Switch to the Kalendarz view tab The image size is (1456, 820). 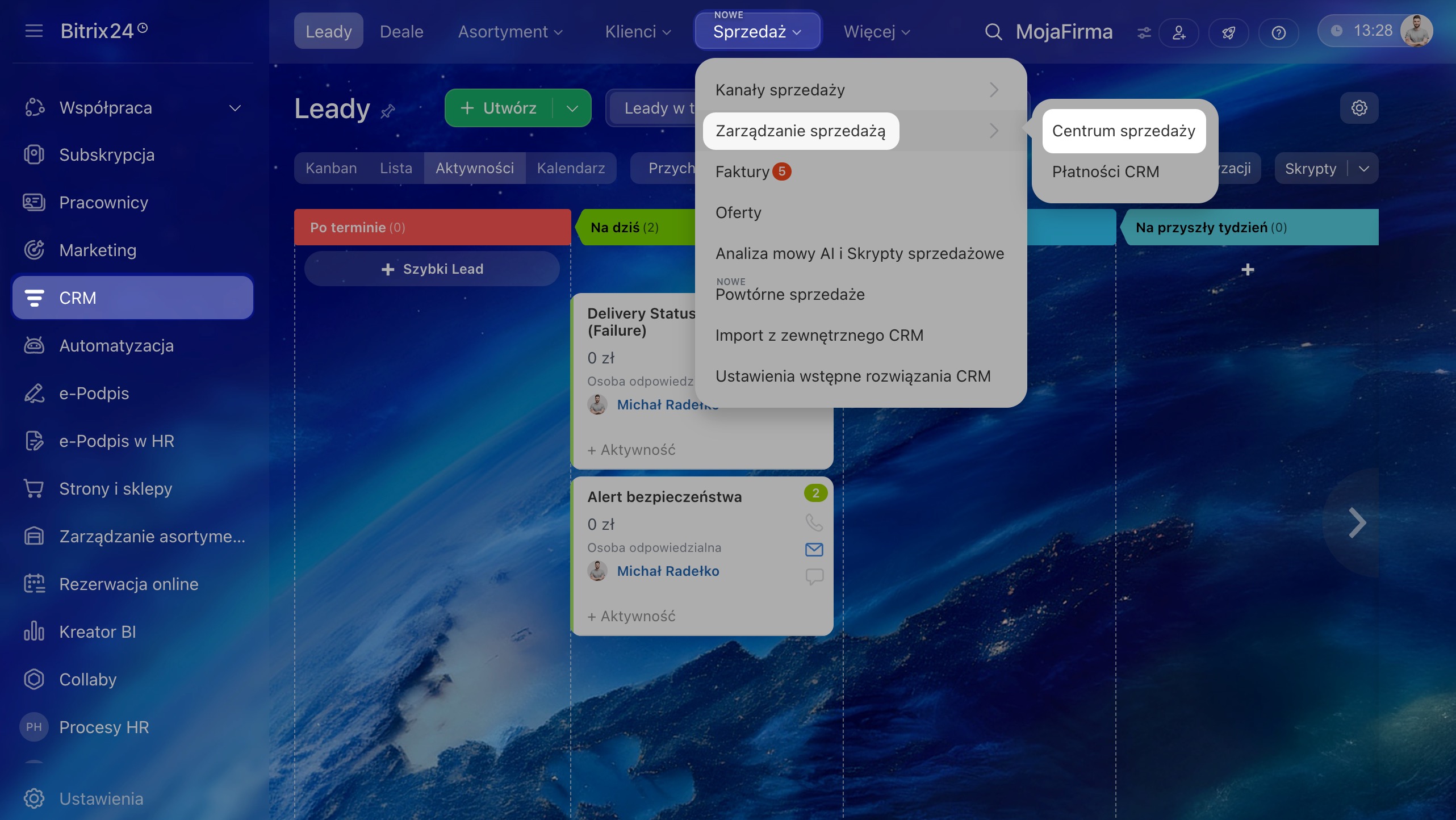coord(571,168)
